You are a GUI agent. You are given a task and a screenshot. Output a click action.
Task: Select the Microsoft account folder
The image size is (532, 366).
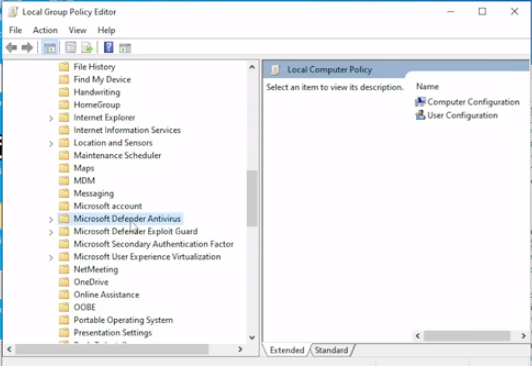point(108,206)
